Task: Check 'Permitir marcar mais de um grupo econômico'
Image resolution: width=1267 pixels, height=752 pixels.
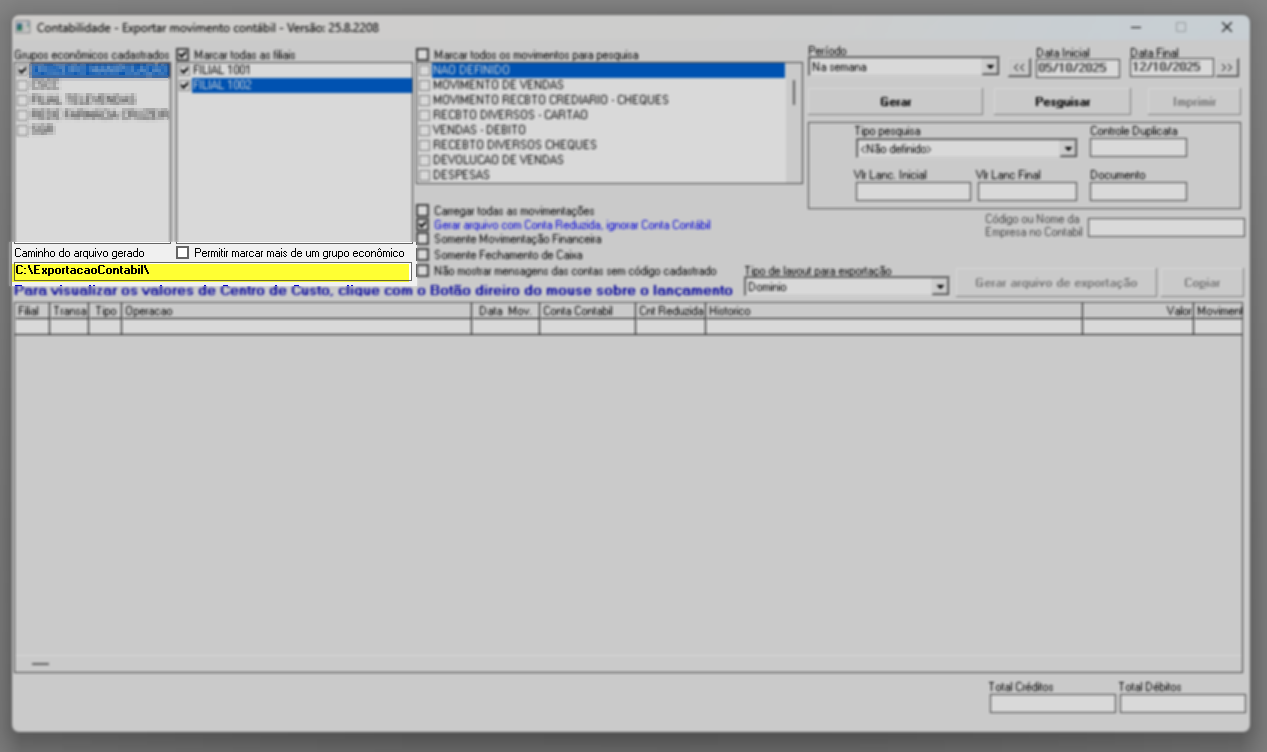Action: [182, 253]
